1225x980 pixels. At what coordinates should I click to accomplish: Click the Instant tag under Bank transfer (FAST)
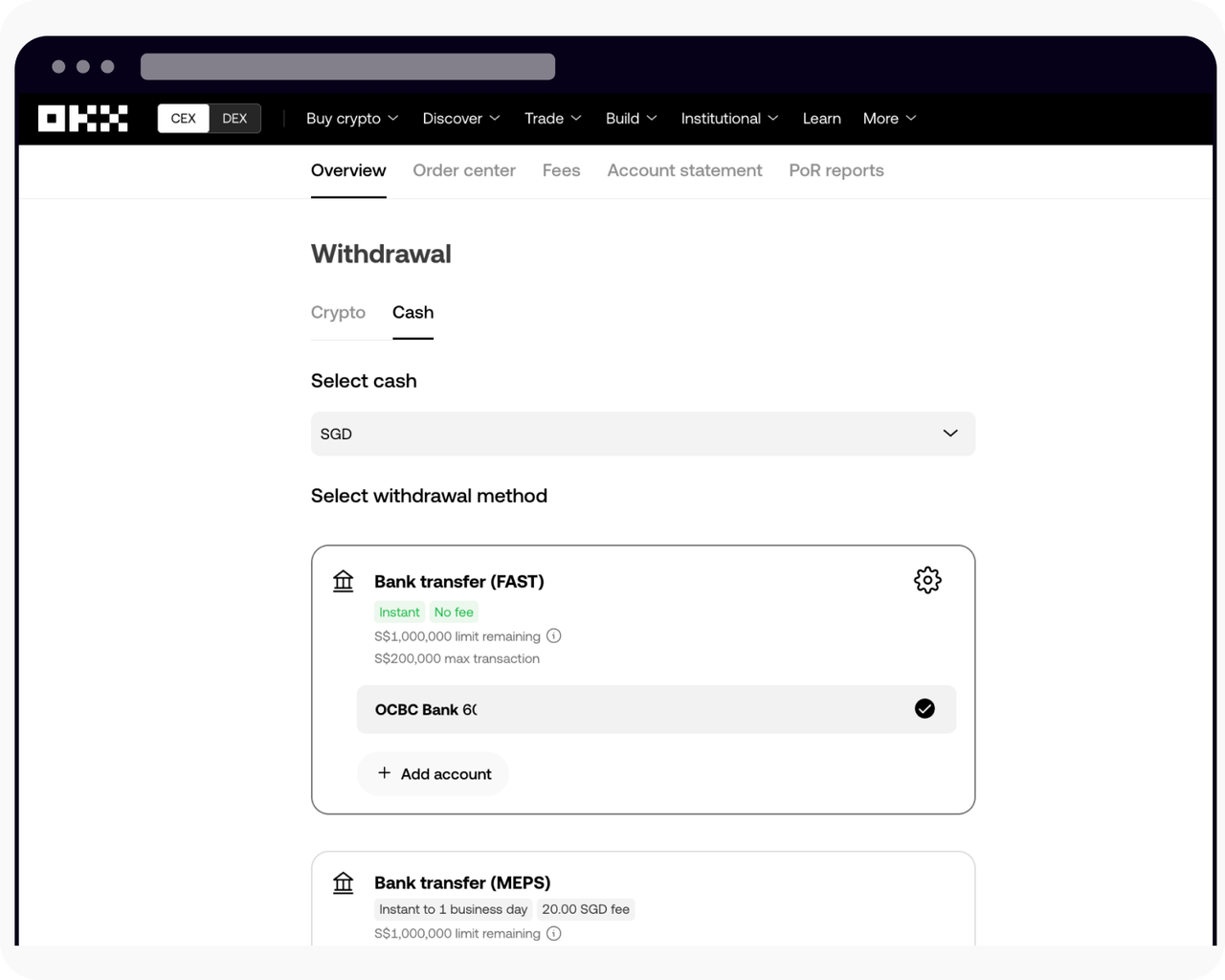(x=399, y=612)
